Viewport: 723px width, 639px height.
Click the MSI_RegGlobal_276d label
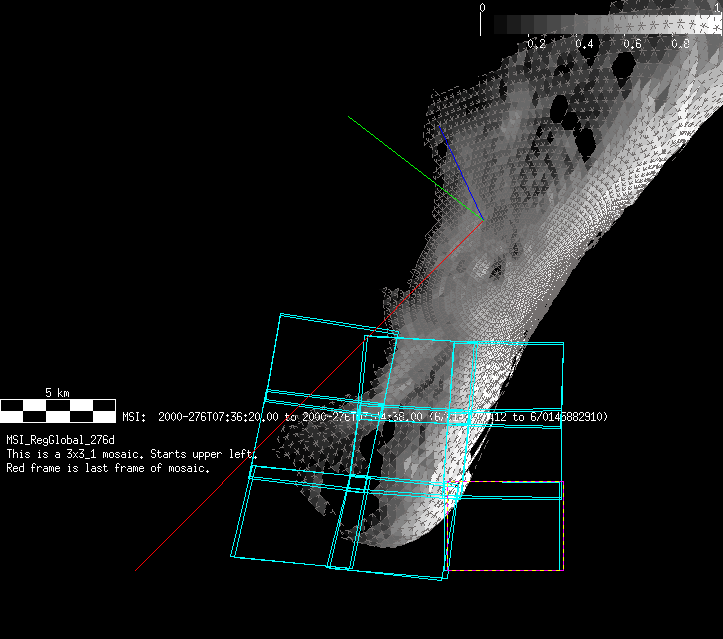(x=61, y=440)
